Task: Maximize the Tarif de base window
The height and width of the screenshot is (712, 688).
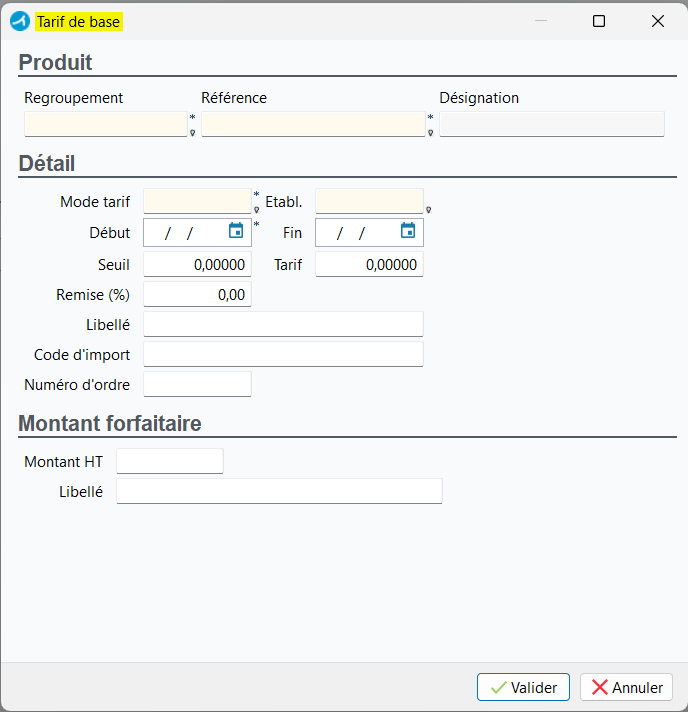Action: click(x=599, y=21)
